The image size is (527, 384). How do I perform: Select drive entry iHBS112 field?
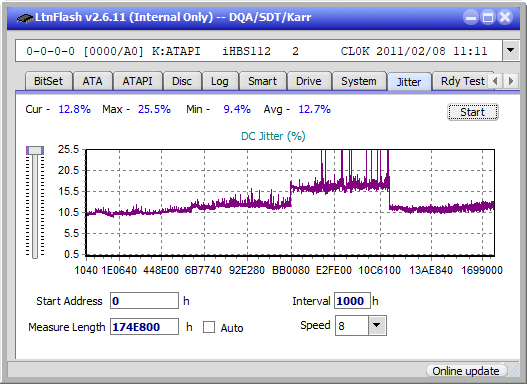click(259, 51)
